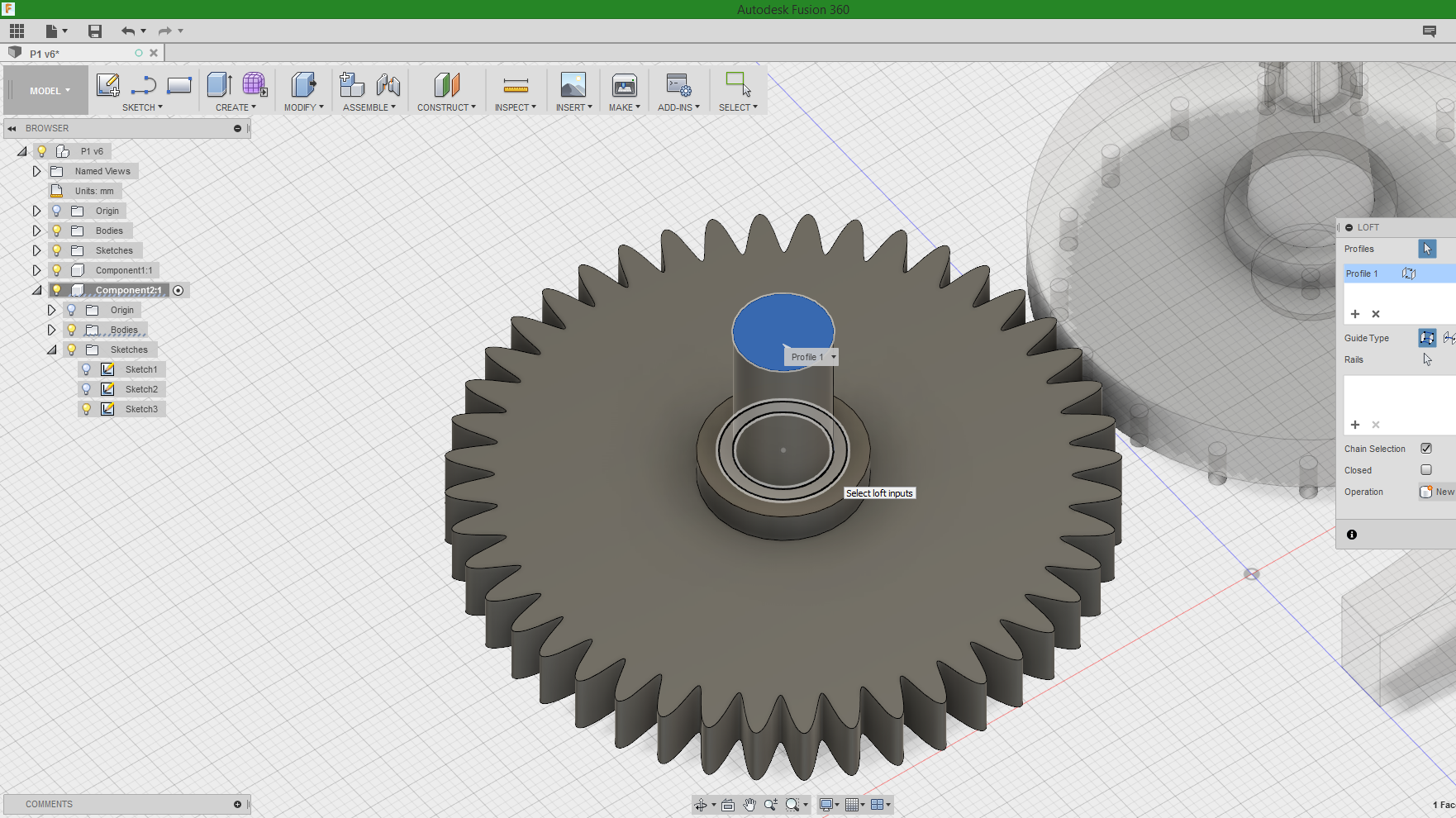Toggle visibility bulb for Bodies under P1 v6

(57, 231)
